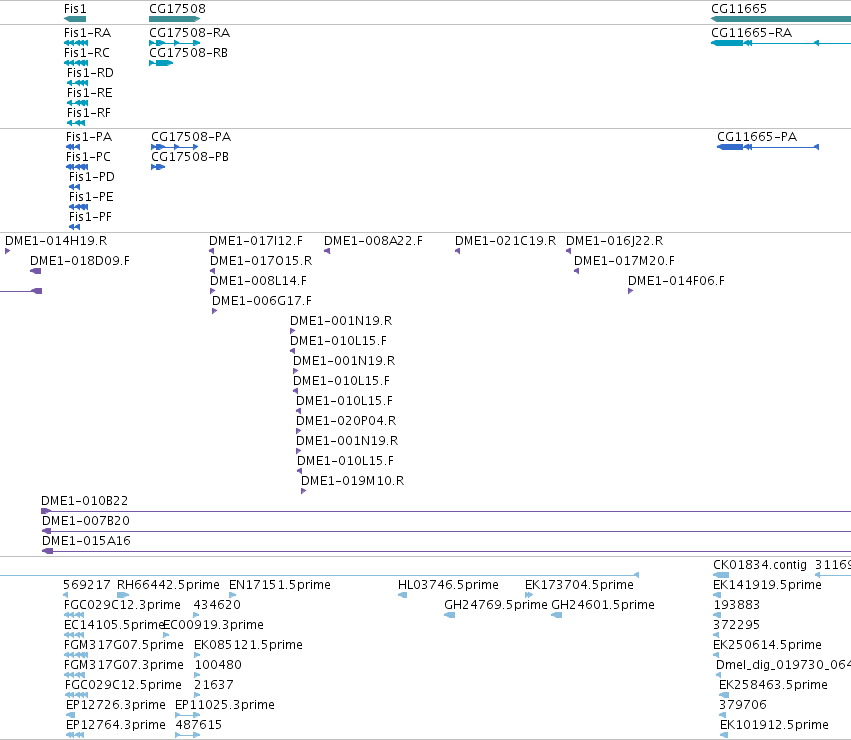Image resolution: width=851 pixels, height=740 pixels.
Task: Open the EC14105.5prime EST
Action: coord(114,625)
